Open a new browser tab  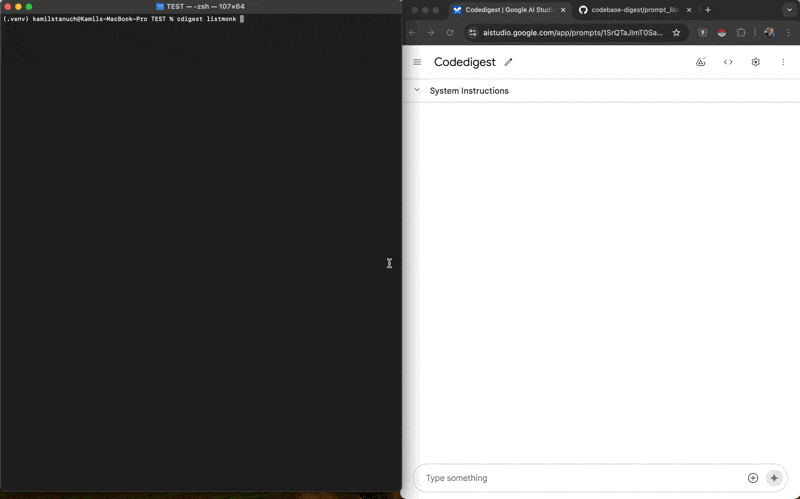708,10
